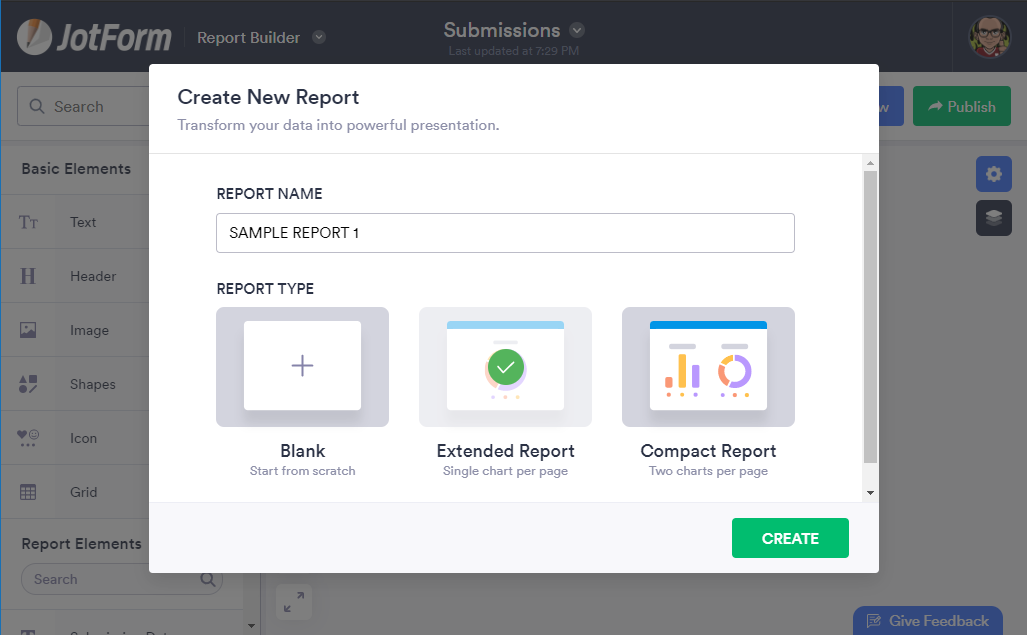Screen dimensions: 1027x635
Task: Select the Grid element icon
Action: point(28,492)
